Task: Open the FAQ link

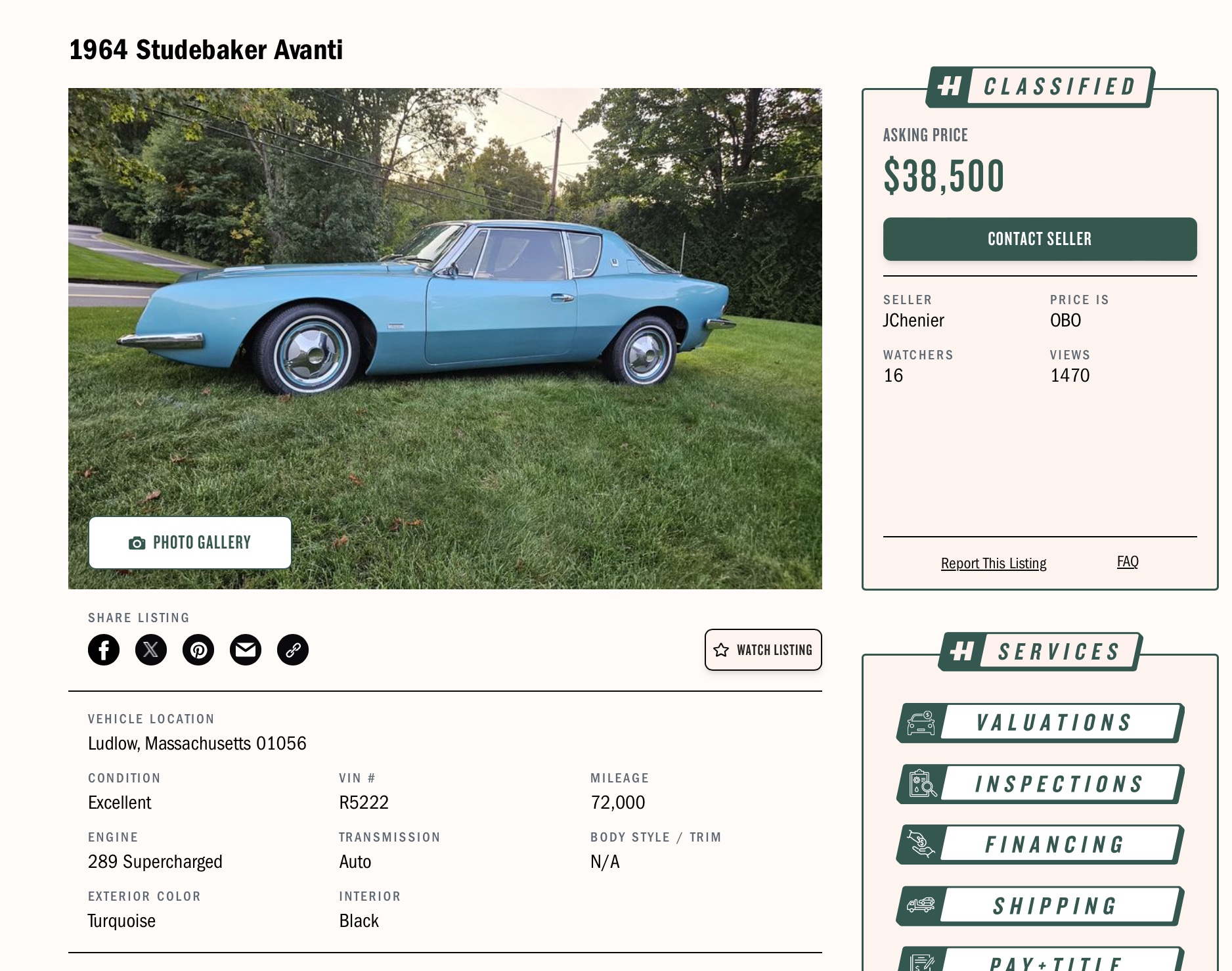Action: pos(1128,562)
